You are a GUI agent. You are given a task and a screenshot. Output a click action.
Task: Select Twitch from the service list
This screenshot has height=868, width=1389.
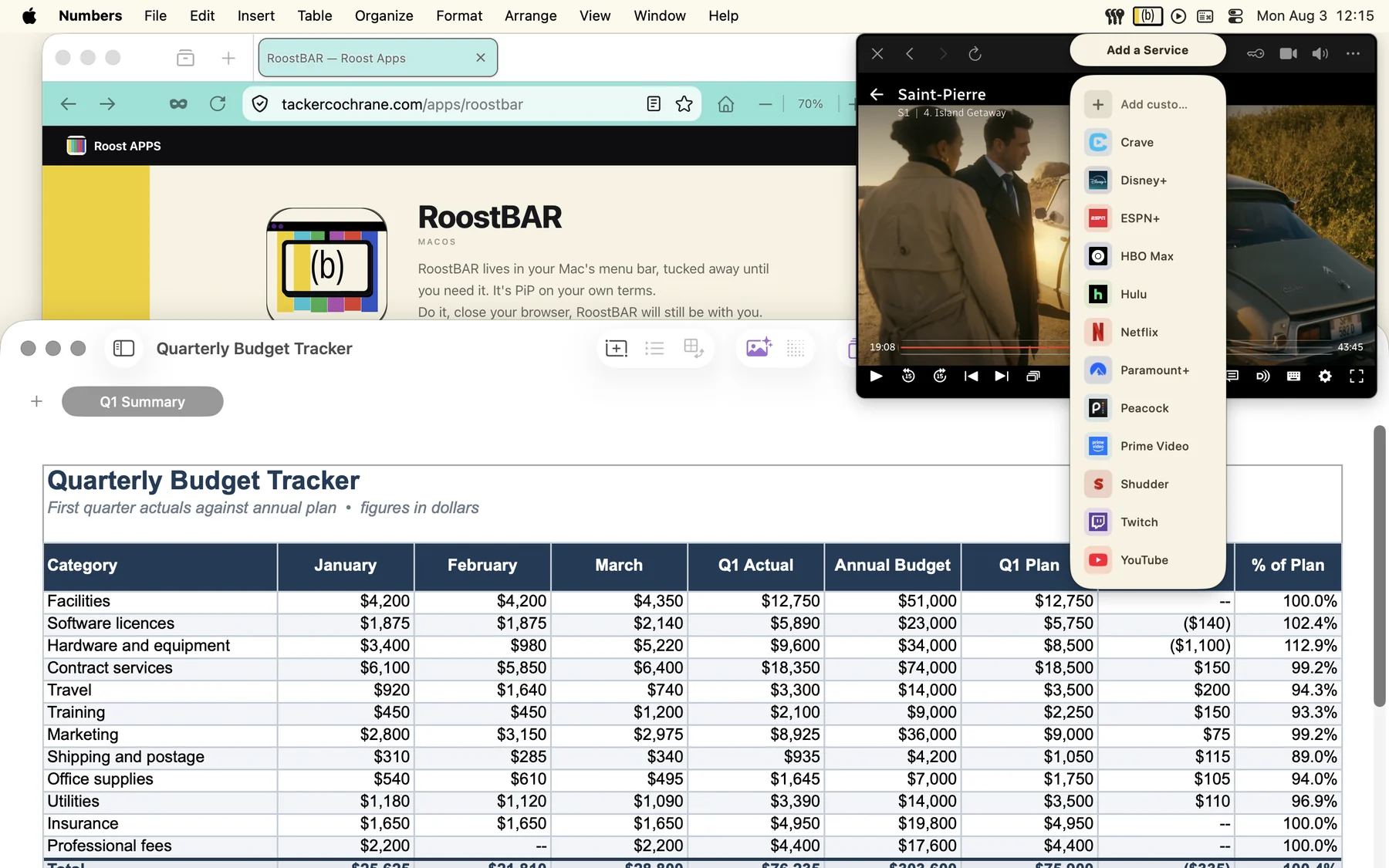[x=1147, y=522]
